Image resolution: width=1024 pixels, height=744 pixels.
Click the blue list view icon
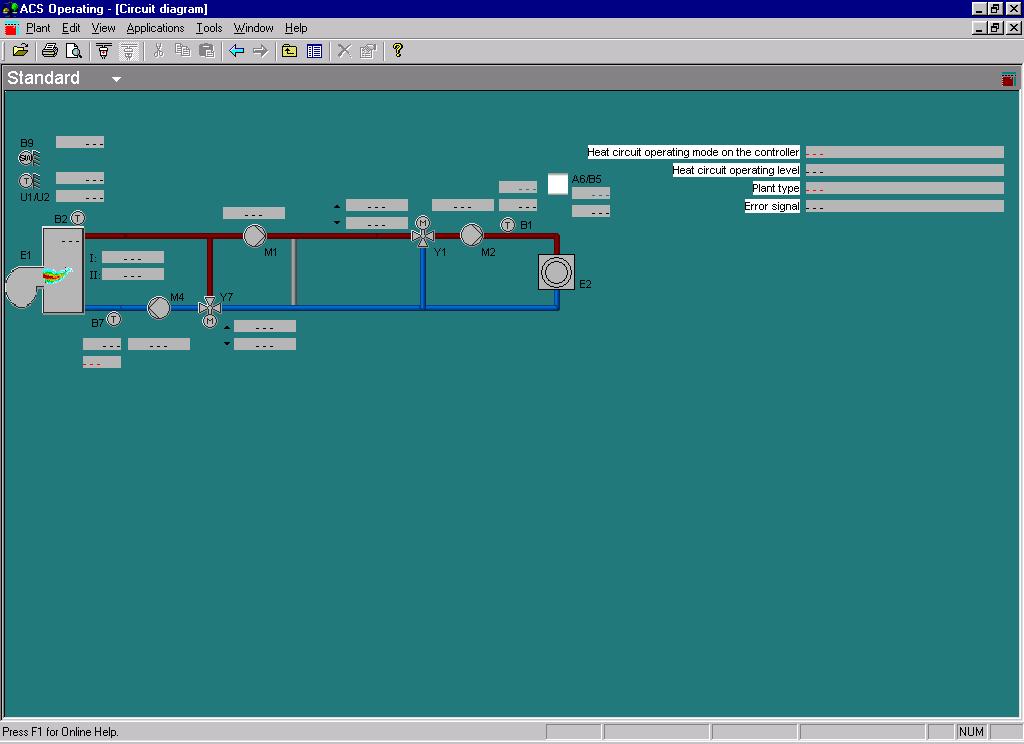click(x=314, y=50)
